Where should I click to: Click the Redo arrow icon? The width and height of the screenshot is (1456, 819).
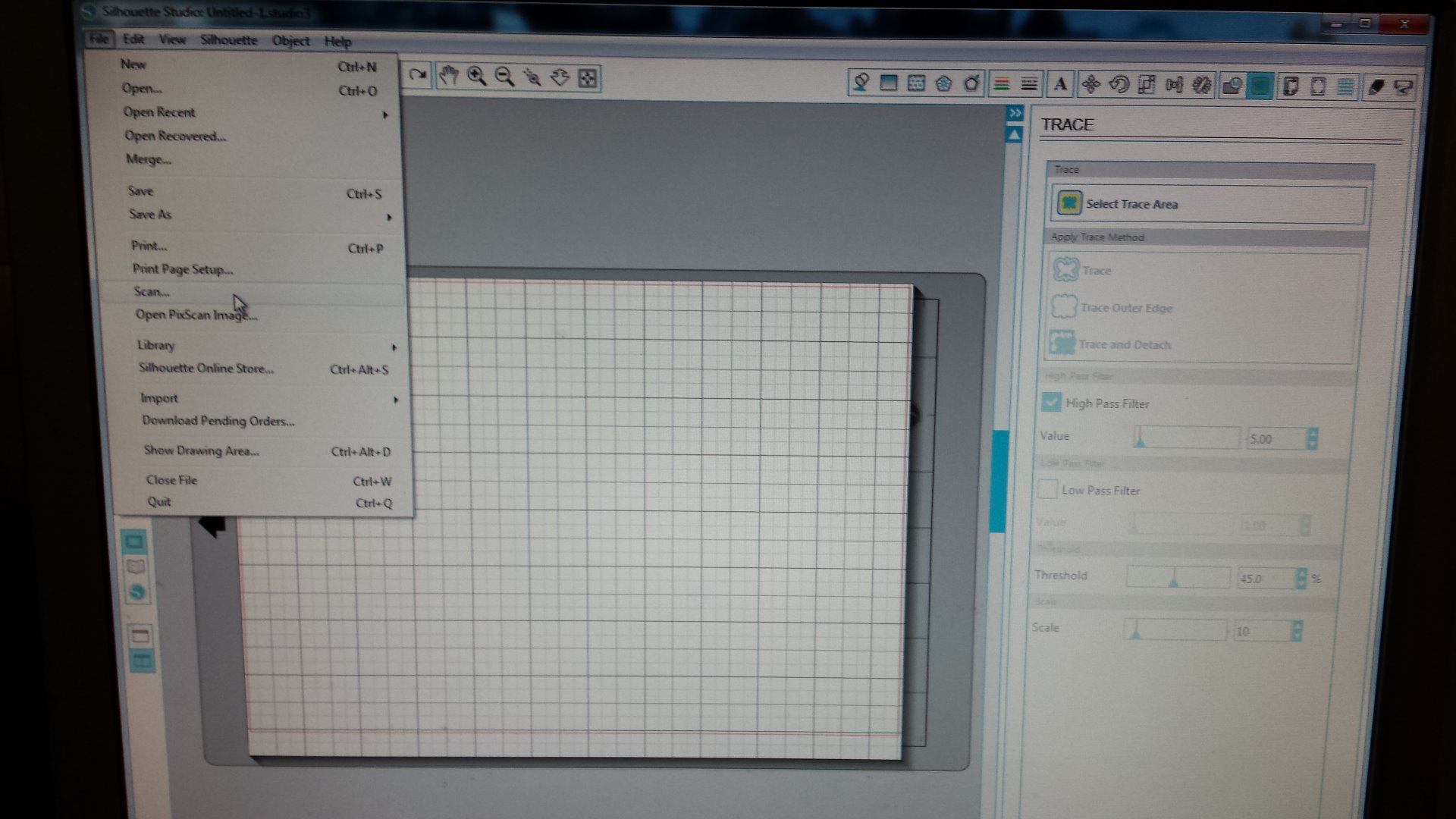(x=417, y=75)
